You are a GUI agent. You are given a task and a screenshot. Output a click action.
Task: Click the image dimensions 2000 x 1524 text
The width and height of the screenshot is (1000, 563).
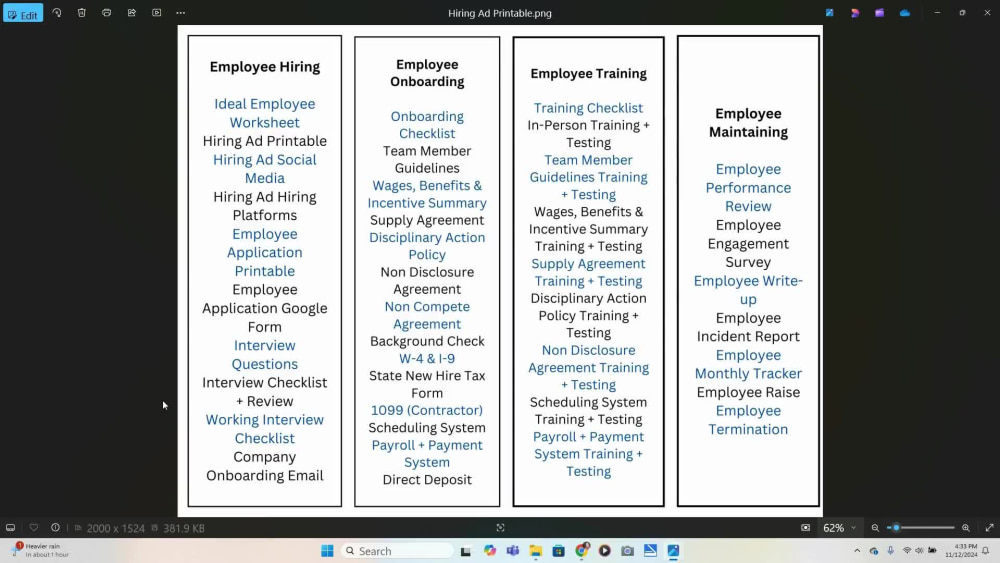115,528
